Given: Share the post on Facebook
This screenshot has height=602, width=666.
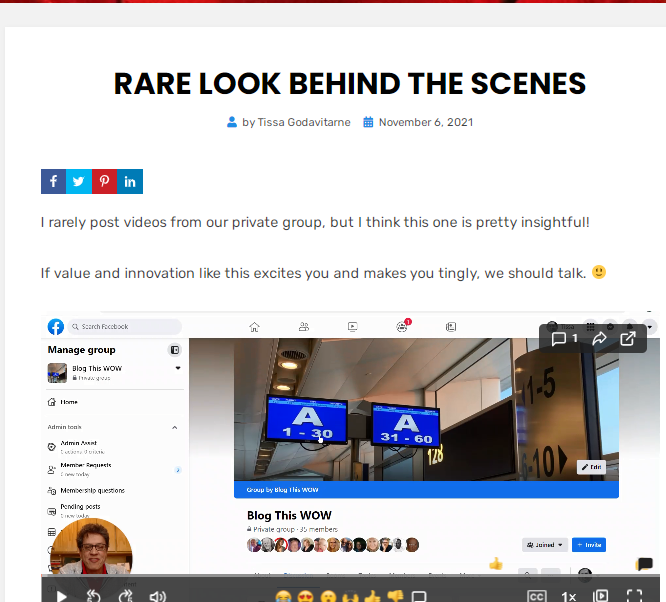Looking at the screenshot, I should pyautogui.click(x=54, y=181).
